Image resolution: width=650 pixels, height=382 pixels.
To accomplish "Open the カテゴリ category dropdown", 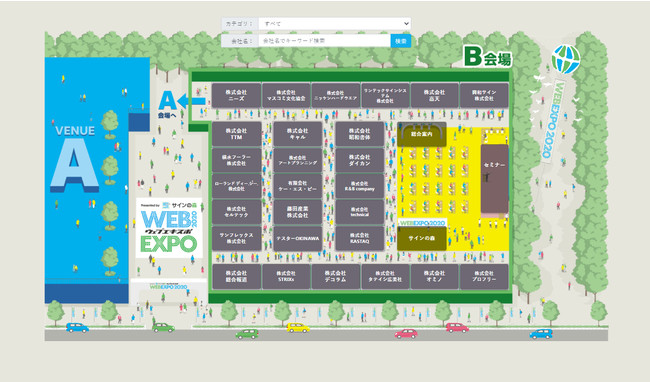I will (335, 24).
